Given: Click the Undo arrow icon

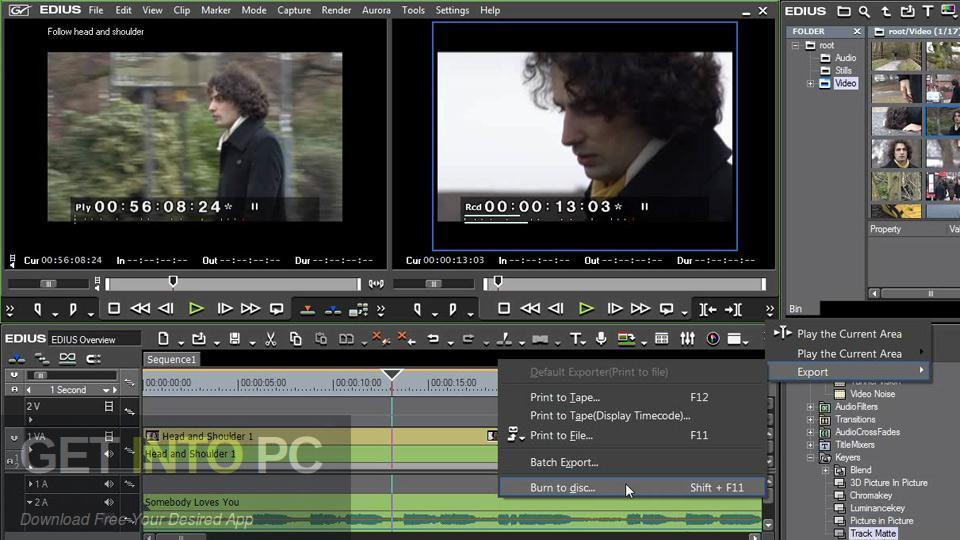Looking at the screenshot, I should [x=433, y=339].
